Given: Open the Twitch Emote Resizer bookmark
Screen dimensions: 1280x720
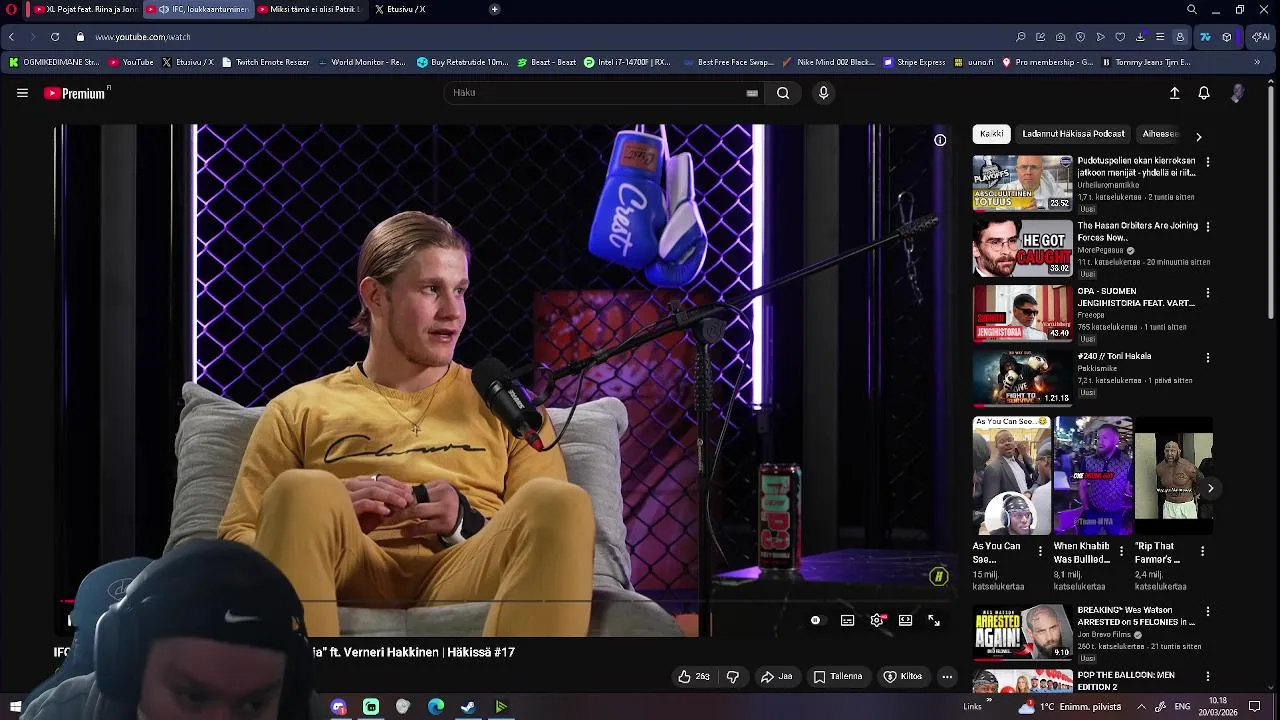Looking at the screenshot, I should (265, 62).
